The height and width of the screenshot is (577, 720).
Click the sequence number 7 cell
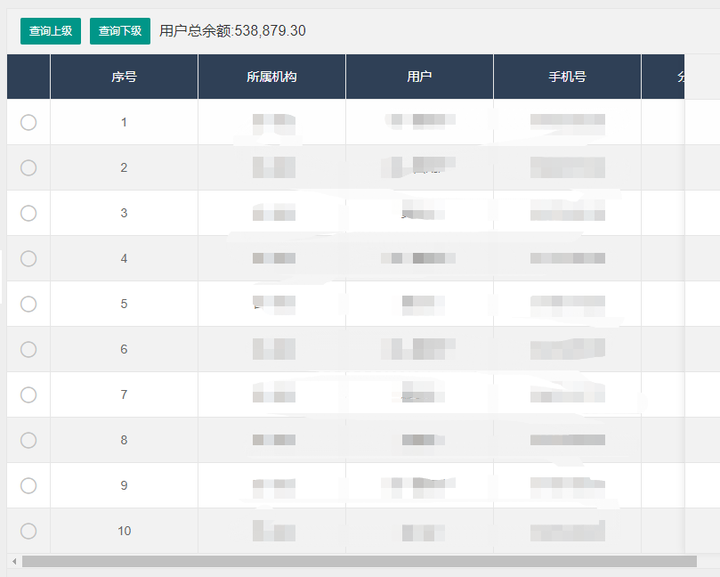(124, 395)
